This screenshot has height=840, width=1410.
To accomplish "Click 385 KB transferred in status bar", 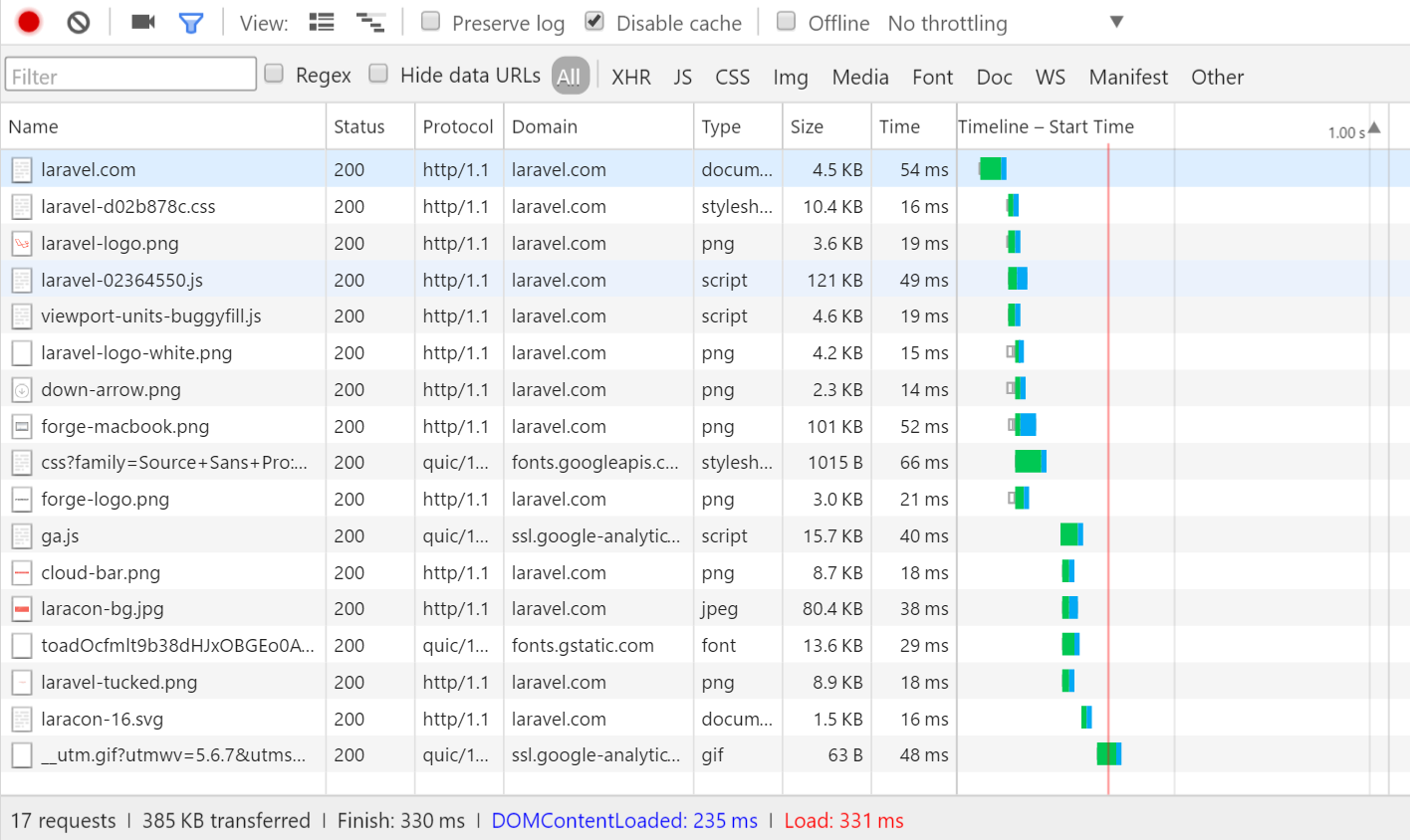I will pos(226,821).
